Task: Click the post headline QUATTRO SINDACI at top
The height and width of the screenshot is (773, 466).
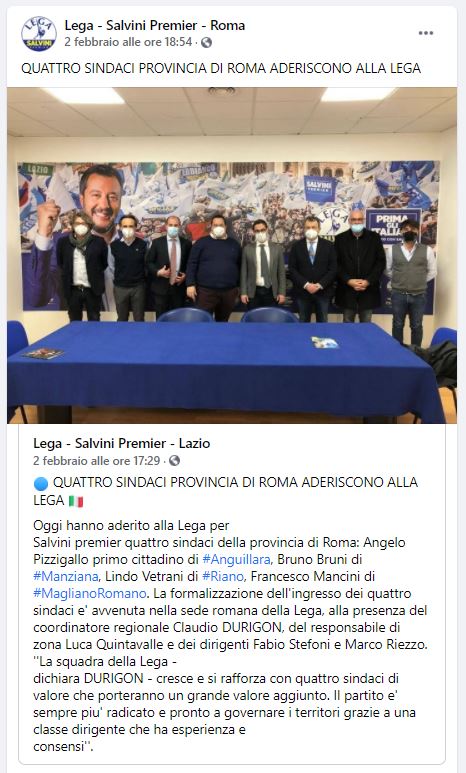Action: (x=221, y=68)
